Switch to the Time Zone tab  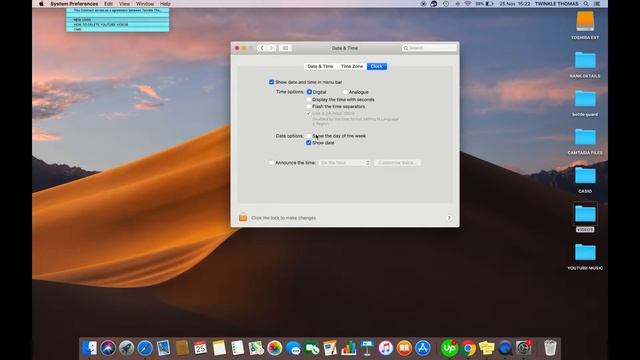pyautogui.click(x=351, y=66)
